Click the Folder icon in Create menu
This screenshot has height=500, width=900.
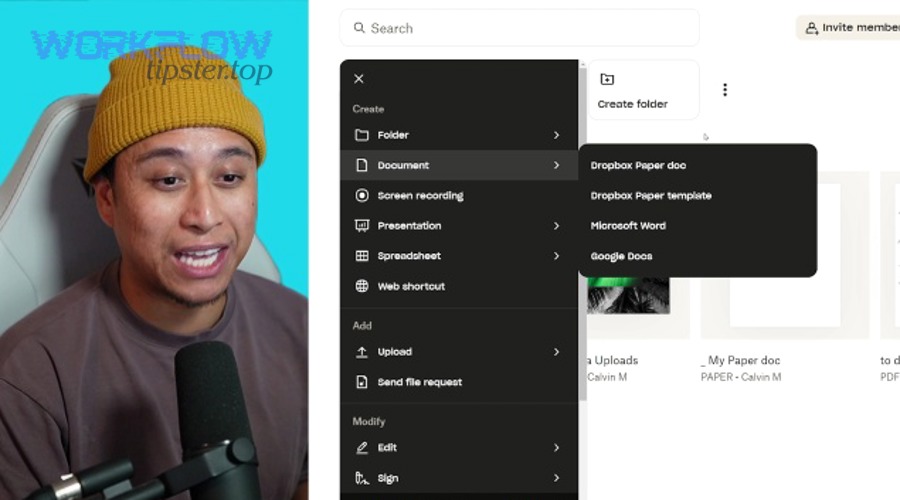[362, 135]
